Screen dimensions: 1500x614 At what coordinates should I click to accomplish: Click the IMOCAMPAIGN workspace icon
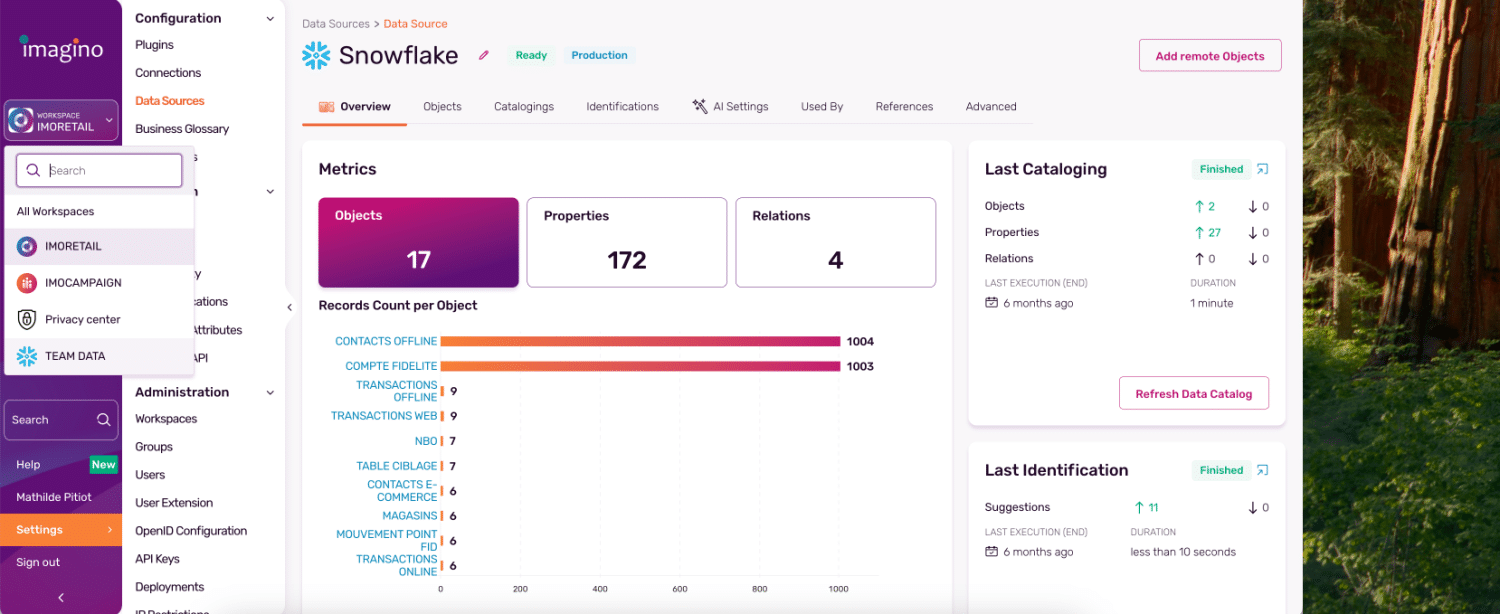(28, 283)
